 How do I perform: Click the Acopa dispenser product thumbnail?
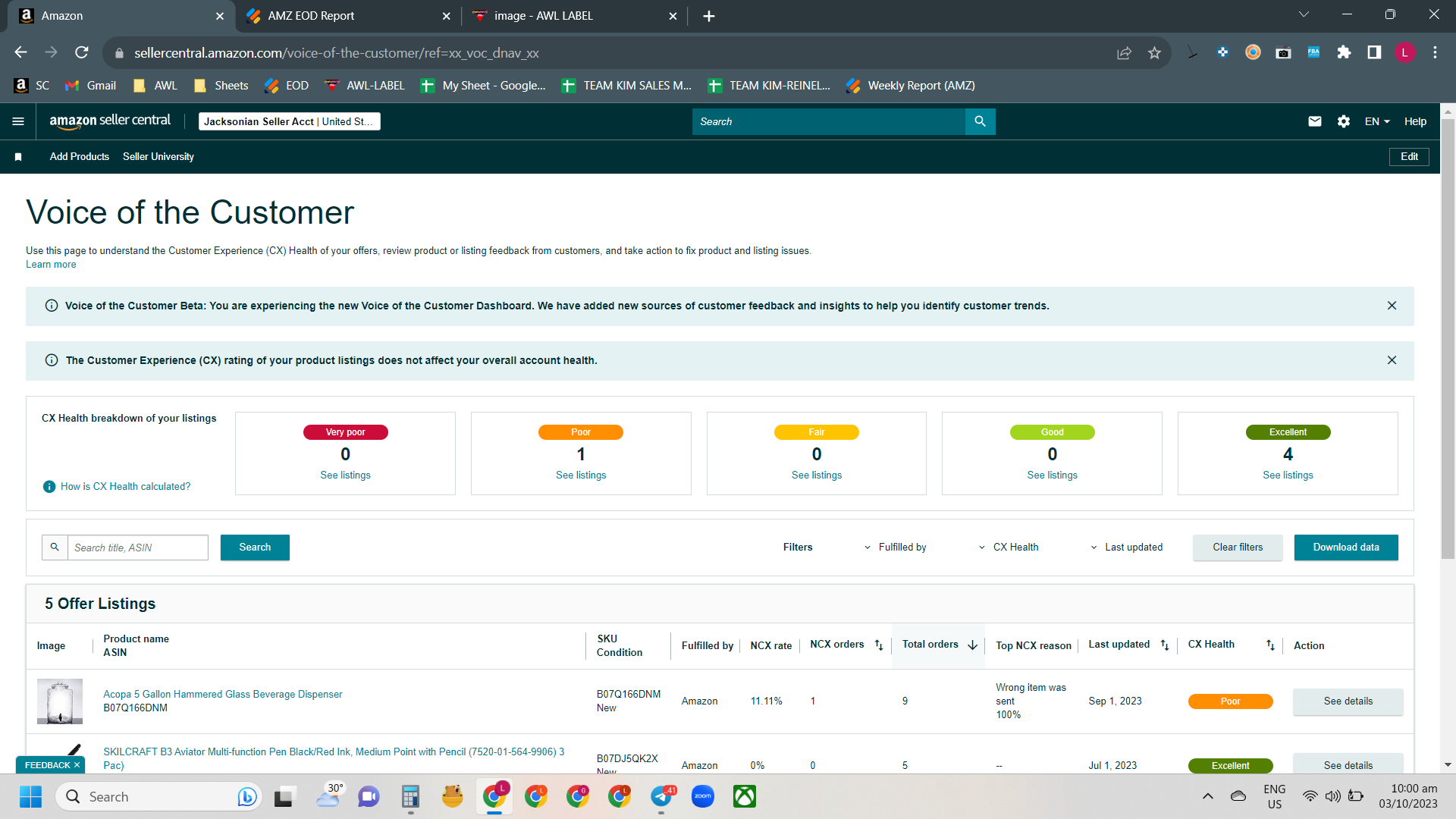point(60,701)
